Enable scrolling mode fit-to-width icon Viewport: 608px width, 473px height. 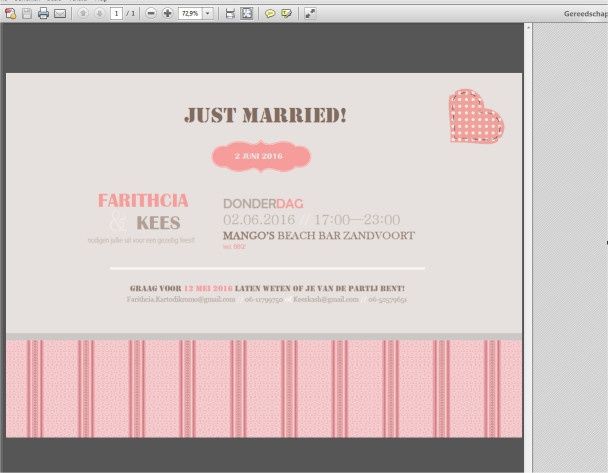point(230,14)
